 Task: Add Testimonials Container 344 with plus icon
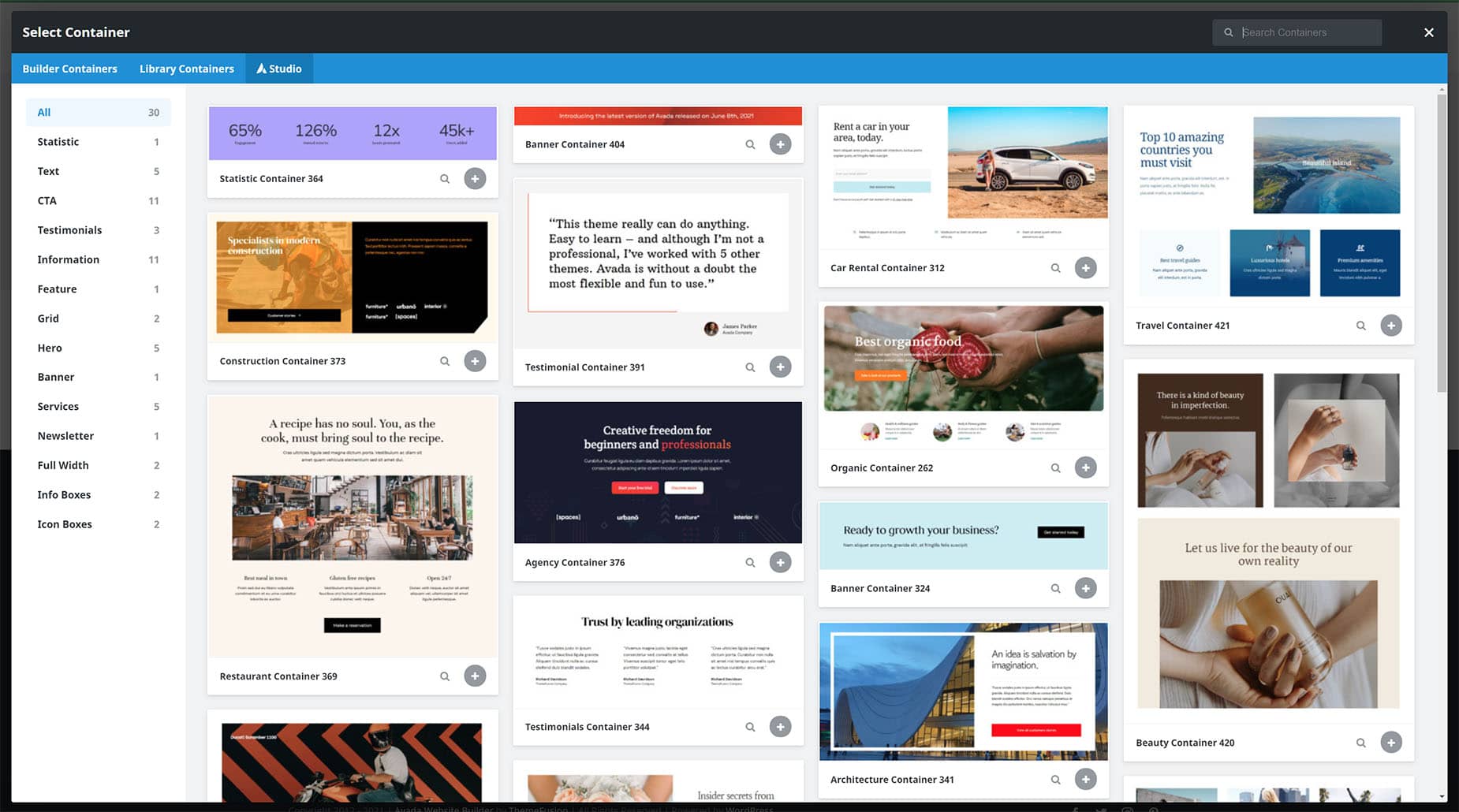coord(780,727)
